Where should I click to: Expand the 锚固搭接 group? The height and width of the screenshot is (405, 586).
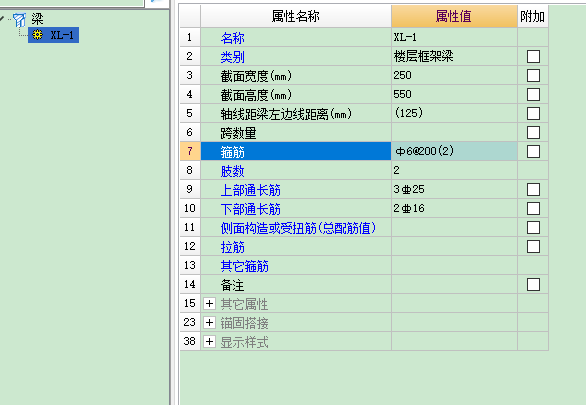coord(209,322)
